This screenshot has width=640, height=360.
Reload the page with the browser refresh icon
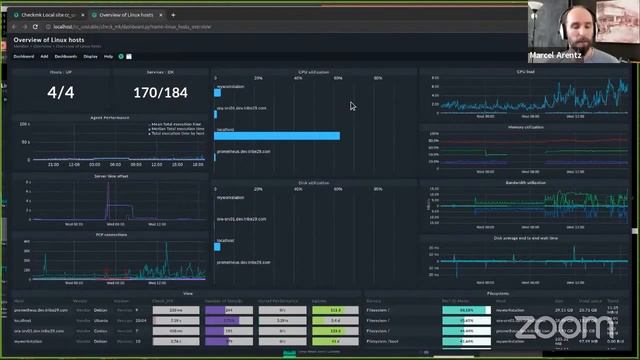[x=36, y=27]
